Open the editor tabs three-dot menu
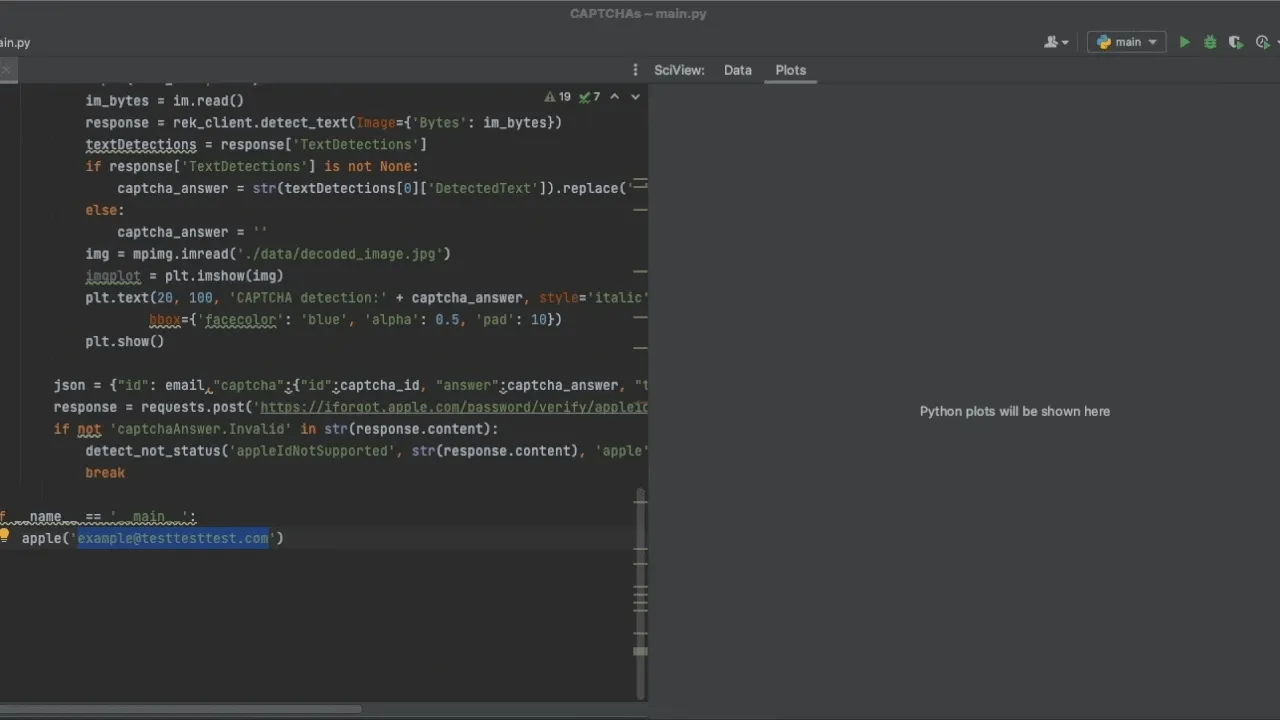Screen dimensions: 1280x720 635,70
